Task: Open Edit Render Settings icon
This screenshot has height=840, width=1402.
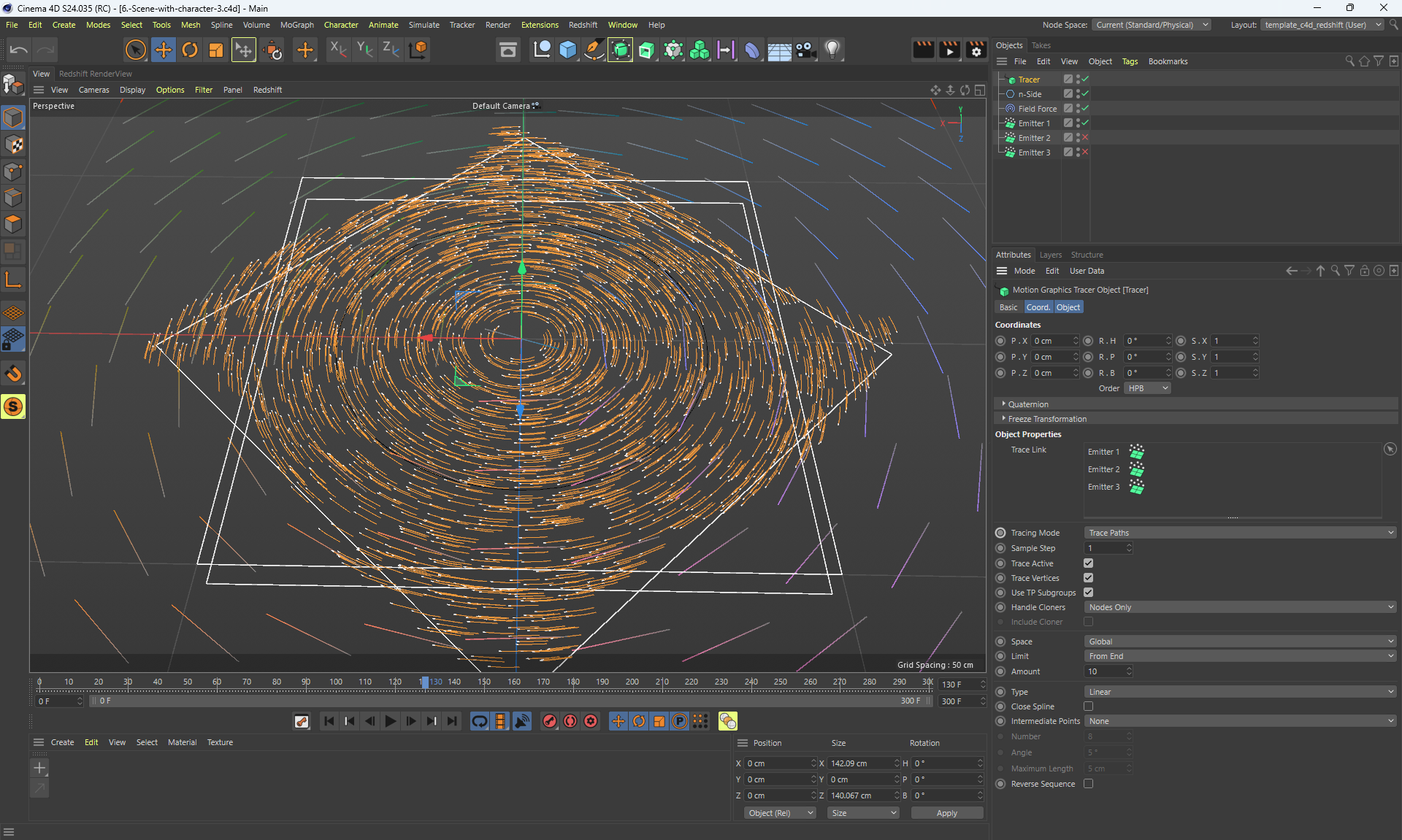Action: pos(976,50)
